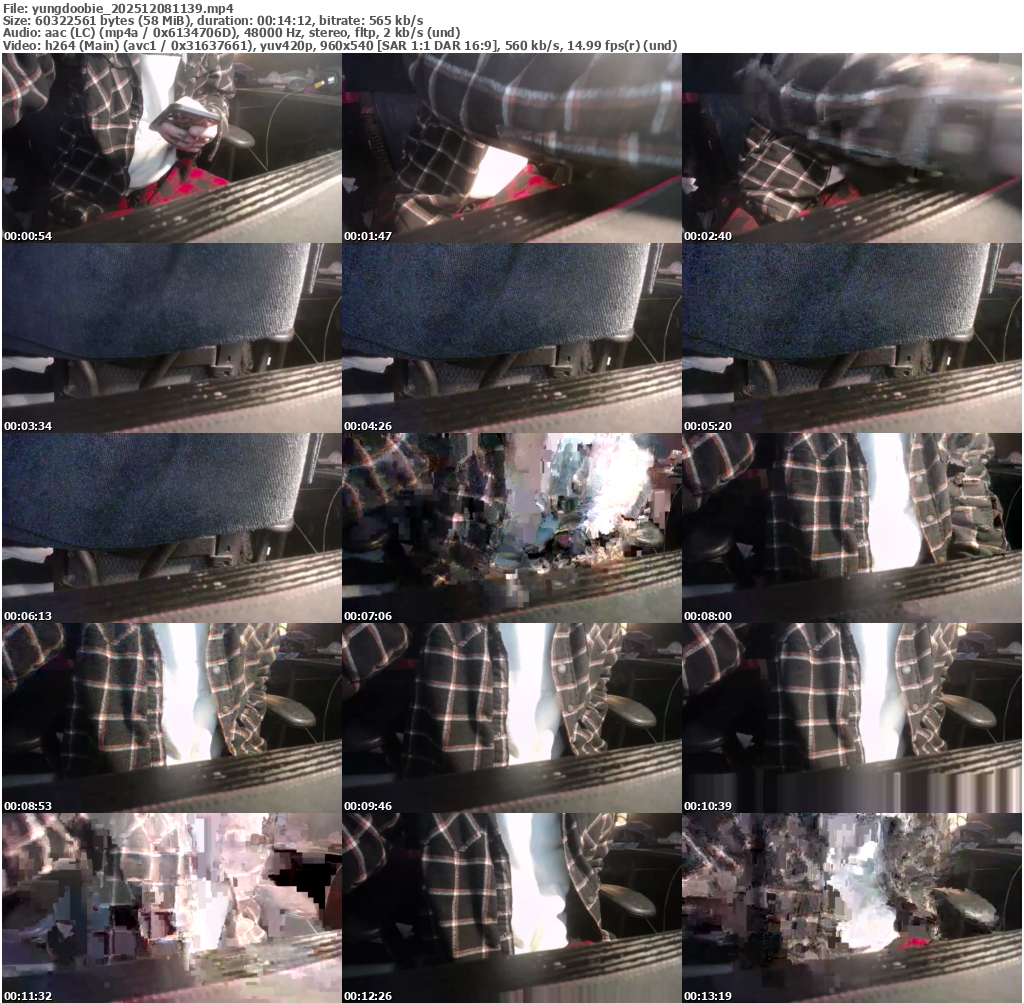The width and height of the screenshot is (1024, 1003).
Task: Select the frame thumbnail at 00:06:13
Action: (x=172, y=528)
